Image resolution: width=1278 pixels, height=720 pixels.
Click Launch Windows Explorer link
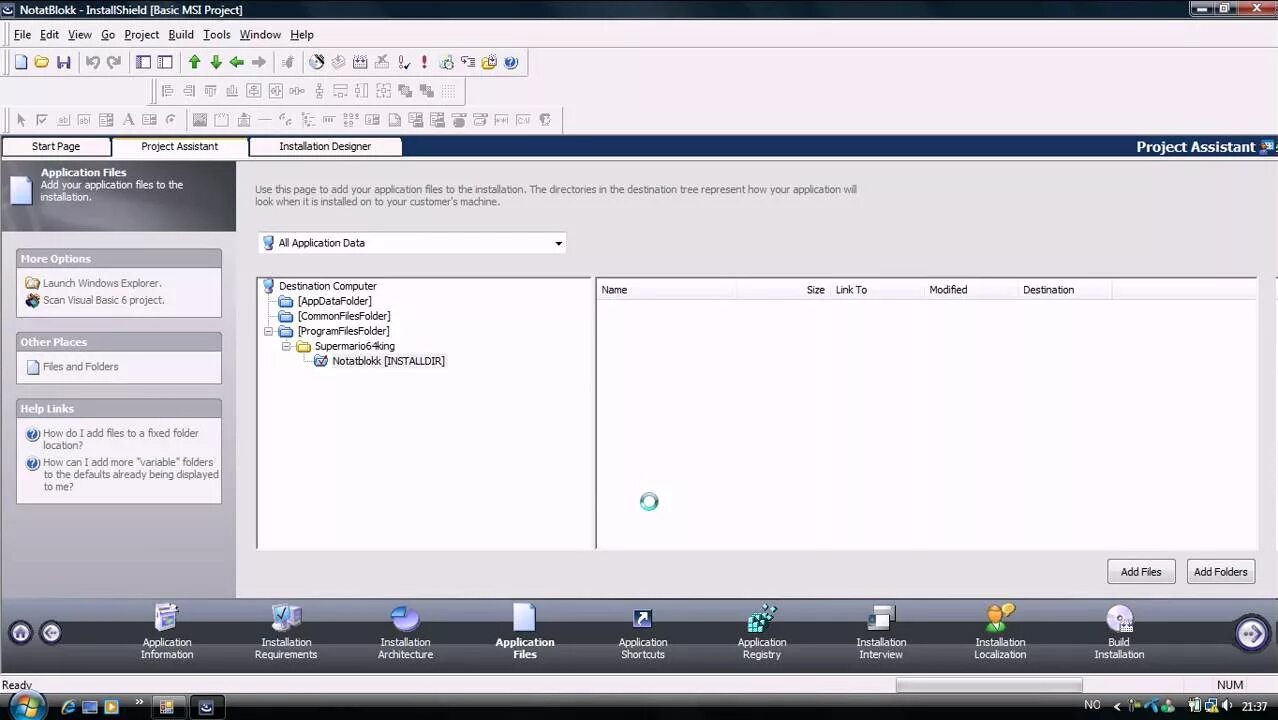point(102,283)
